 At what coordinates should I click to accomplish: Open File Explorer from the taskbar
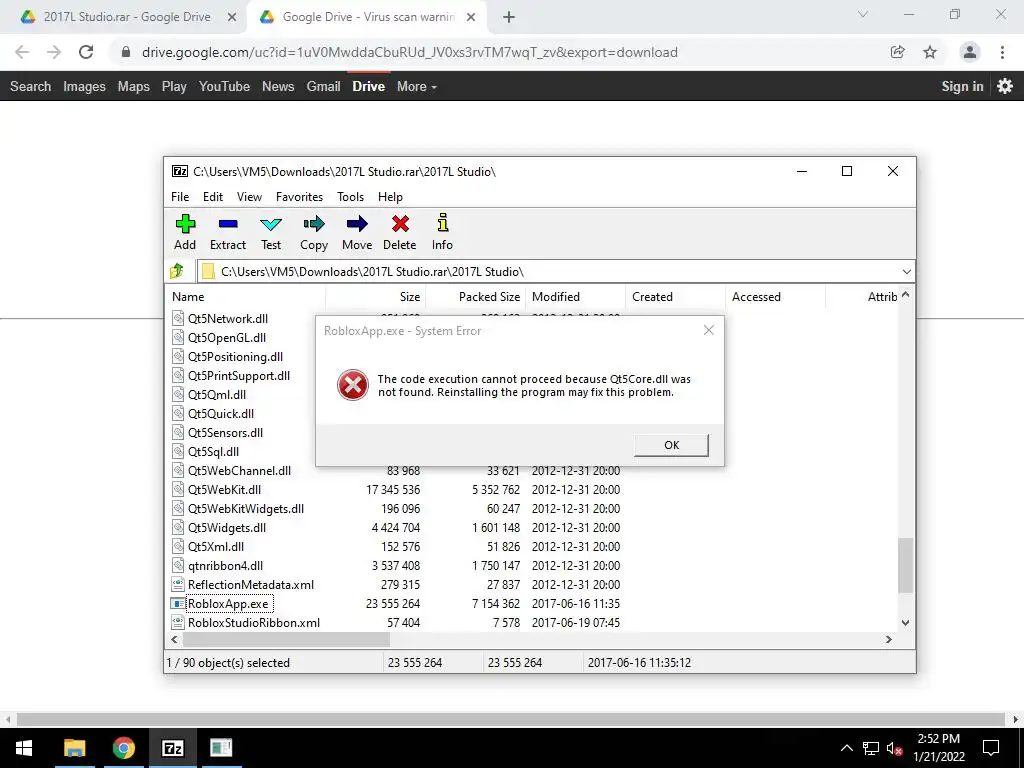point(74,748)
